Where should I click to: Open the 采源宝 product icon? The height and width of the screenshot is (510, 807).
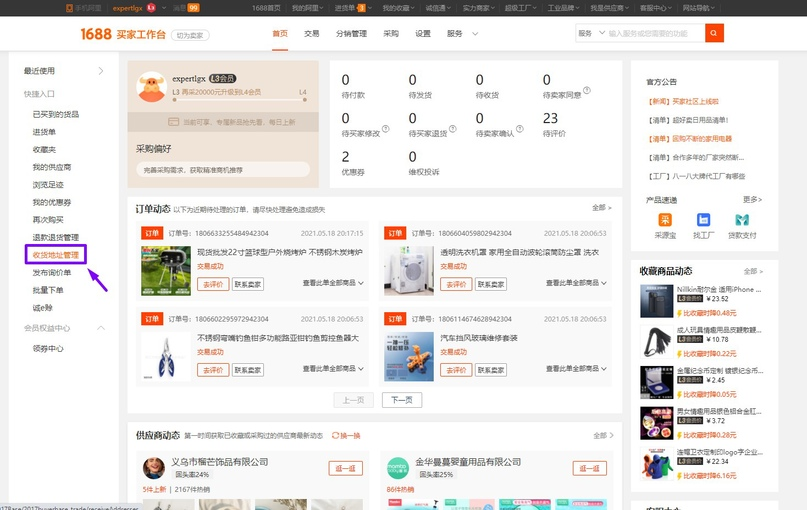tap(665, 220)
